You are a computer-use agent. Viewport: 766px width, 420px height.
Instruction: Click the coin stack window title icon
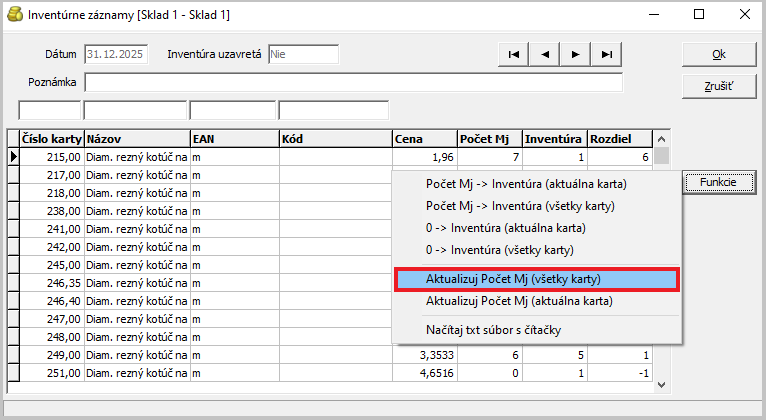[x=14, y=15]
